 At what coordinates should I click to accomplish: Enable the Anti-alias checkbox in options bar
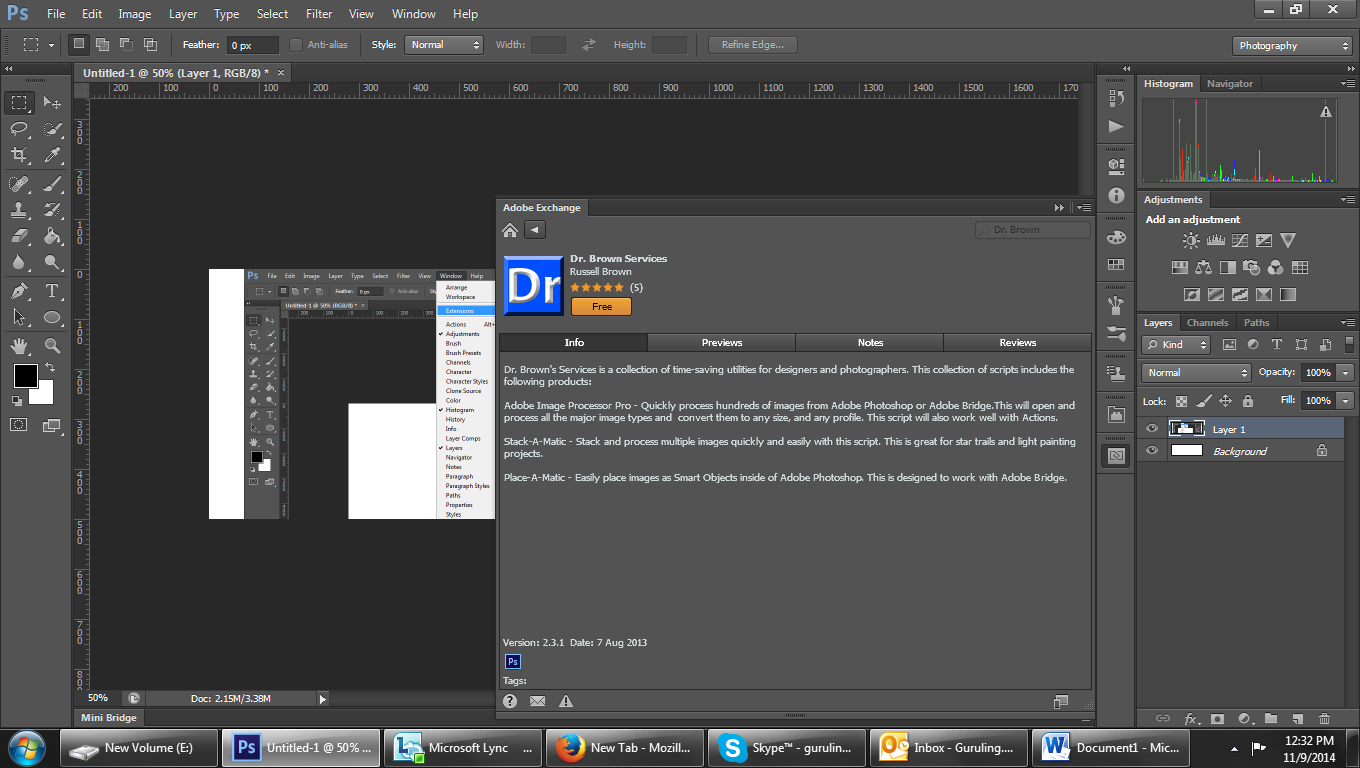[x=296, y=44]
